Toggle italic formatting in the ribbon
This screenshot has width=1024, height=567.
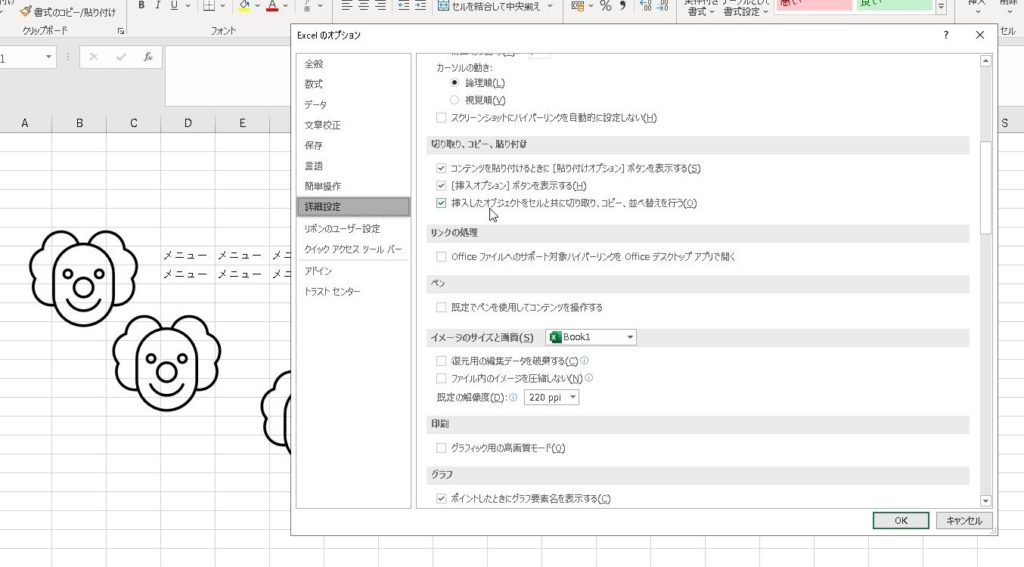[158, 5]
